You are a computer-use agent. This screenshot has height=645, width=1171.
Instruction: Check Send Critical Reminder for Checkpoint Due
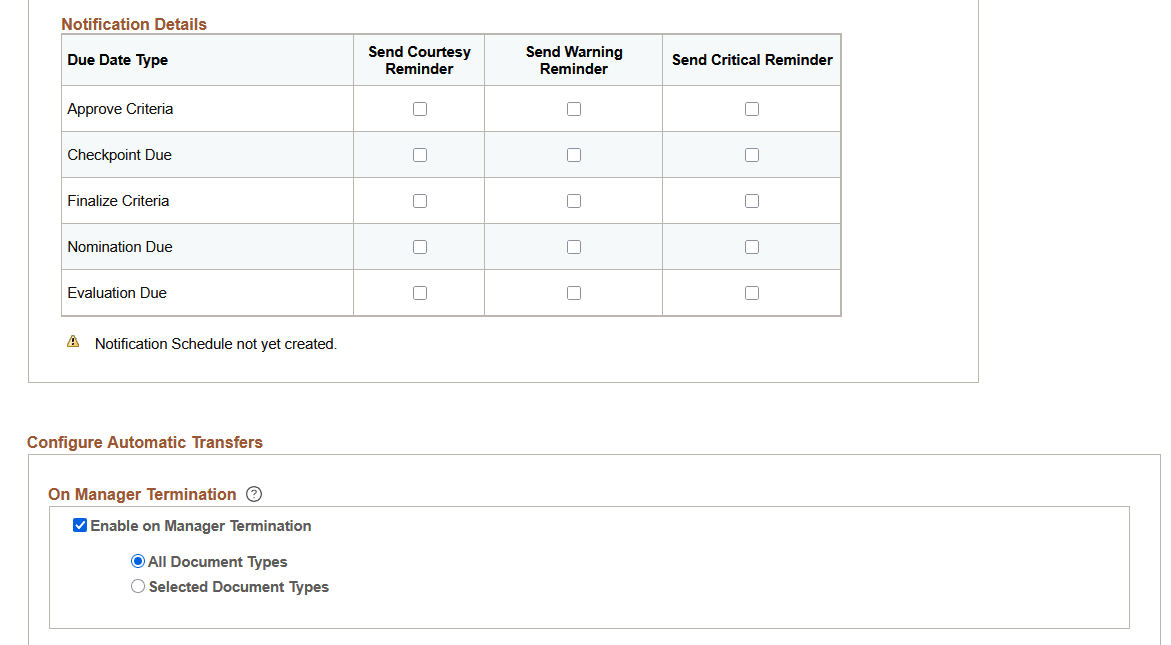[x=751, y=154]
